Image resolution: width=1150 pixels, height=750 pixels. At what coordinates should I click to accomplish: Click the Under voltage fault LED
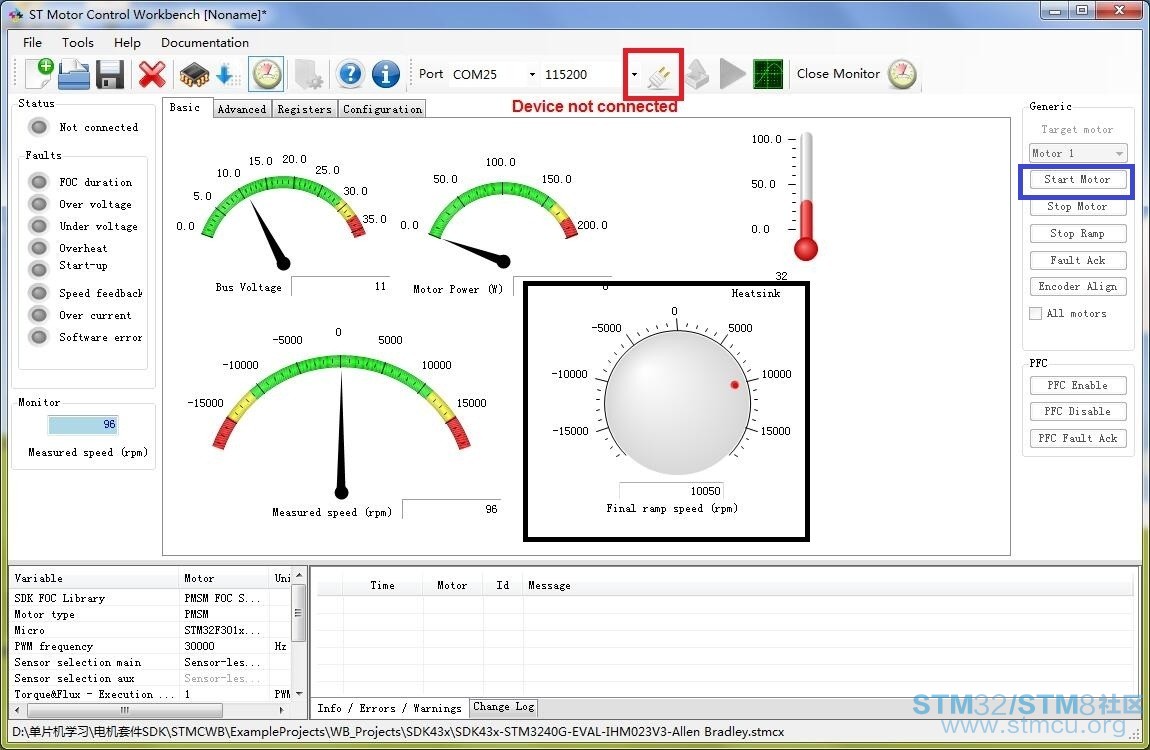[x=39, y=226]
